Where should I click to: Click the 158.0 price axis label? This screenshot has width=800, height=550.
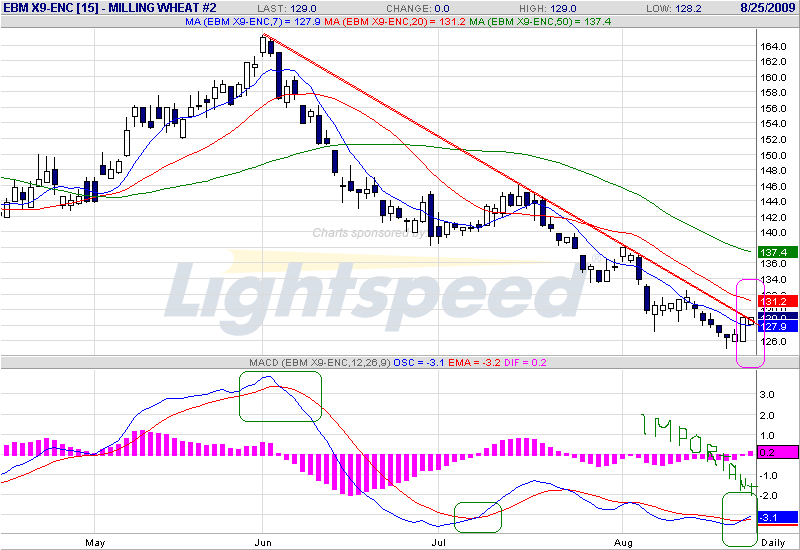coord(773,93)
